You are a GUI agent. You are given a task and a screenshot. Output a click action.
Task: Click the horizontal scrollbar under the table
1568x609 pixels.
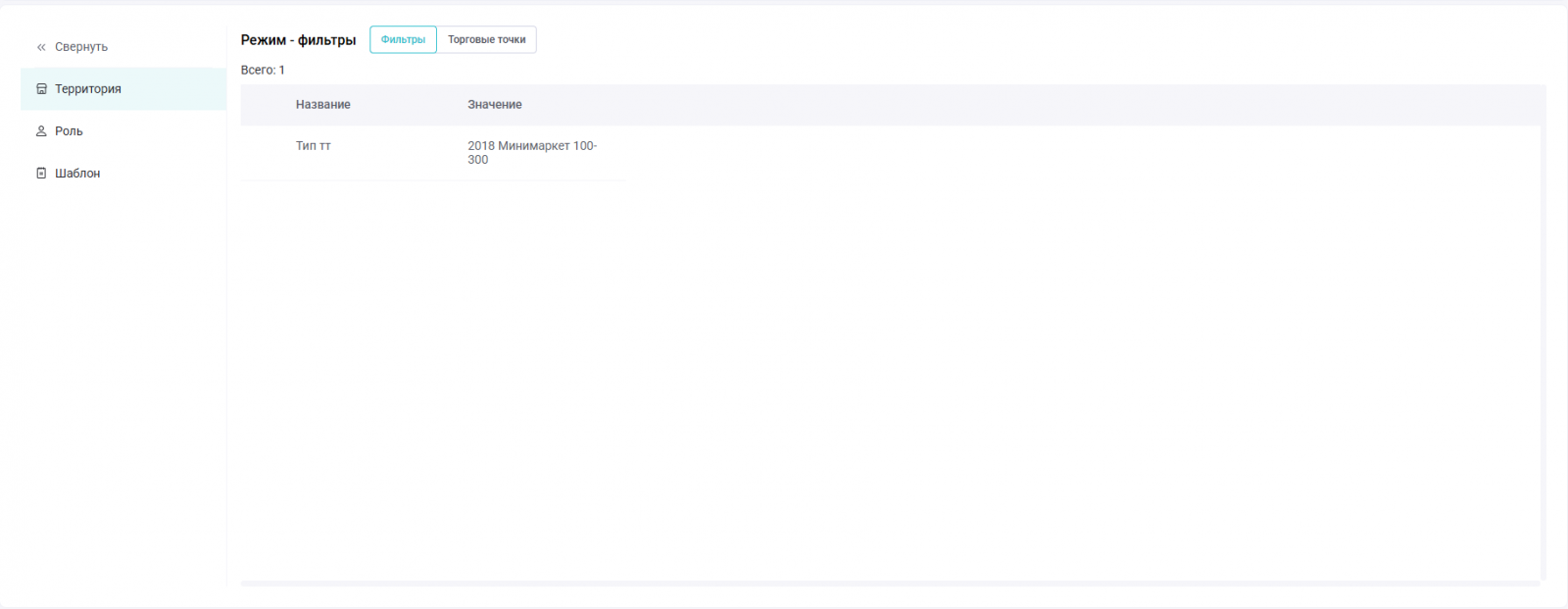891,584
